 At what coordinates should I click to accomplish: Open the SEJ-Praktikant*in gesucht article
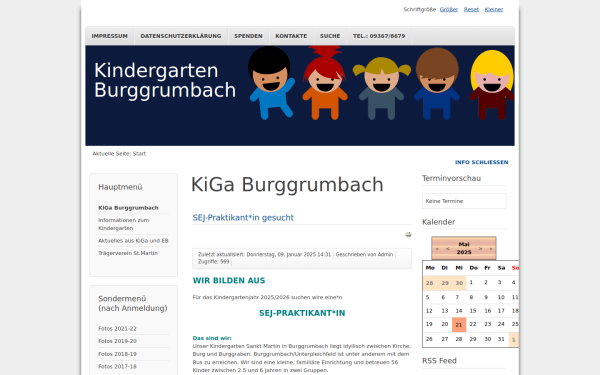click(x=243, y=218)
